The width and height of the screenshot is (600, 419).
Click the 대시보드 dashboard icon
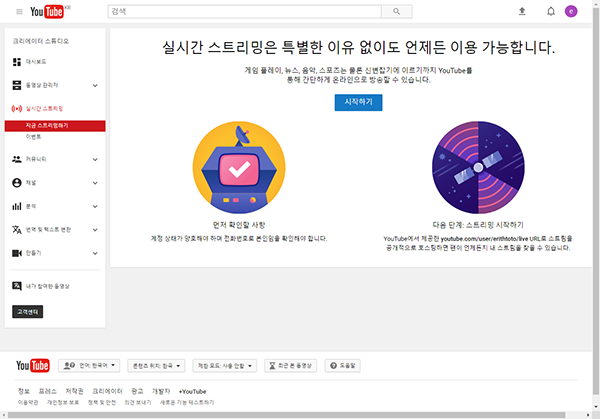(x=17, y=62)
